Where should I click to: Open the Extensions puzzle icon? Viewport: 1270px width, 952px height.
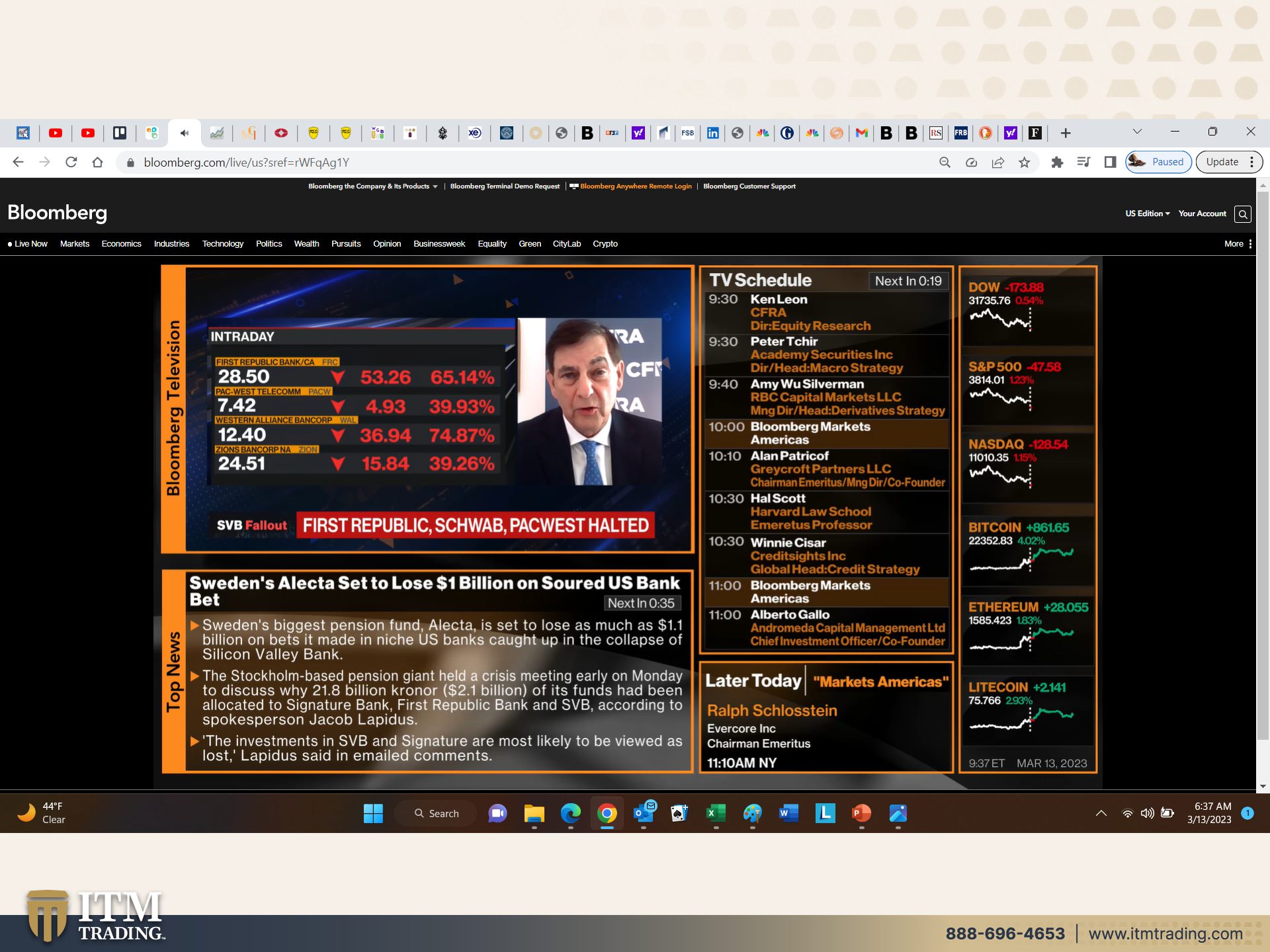1057,162
